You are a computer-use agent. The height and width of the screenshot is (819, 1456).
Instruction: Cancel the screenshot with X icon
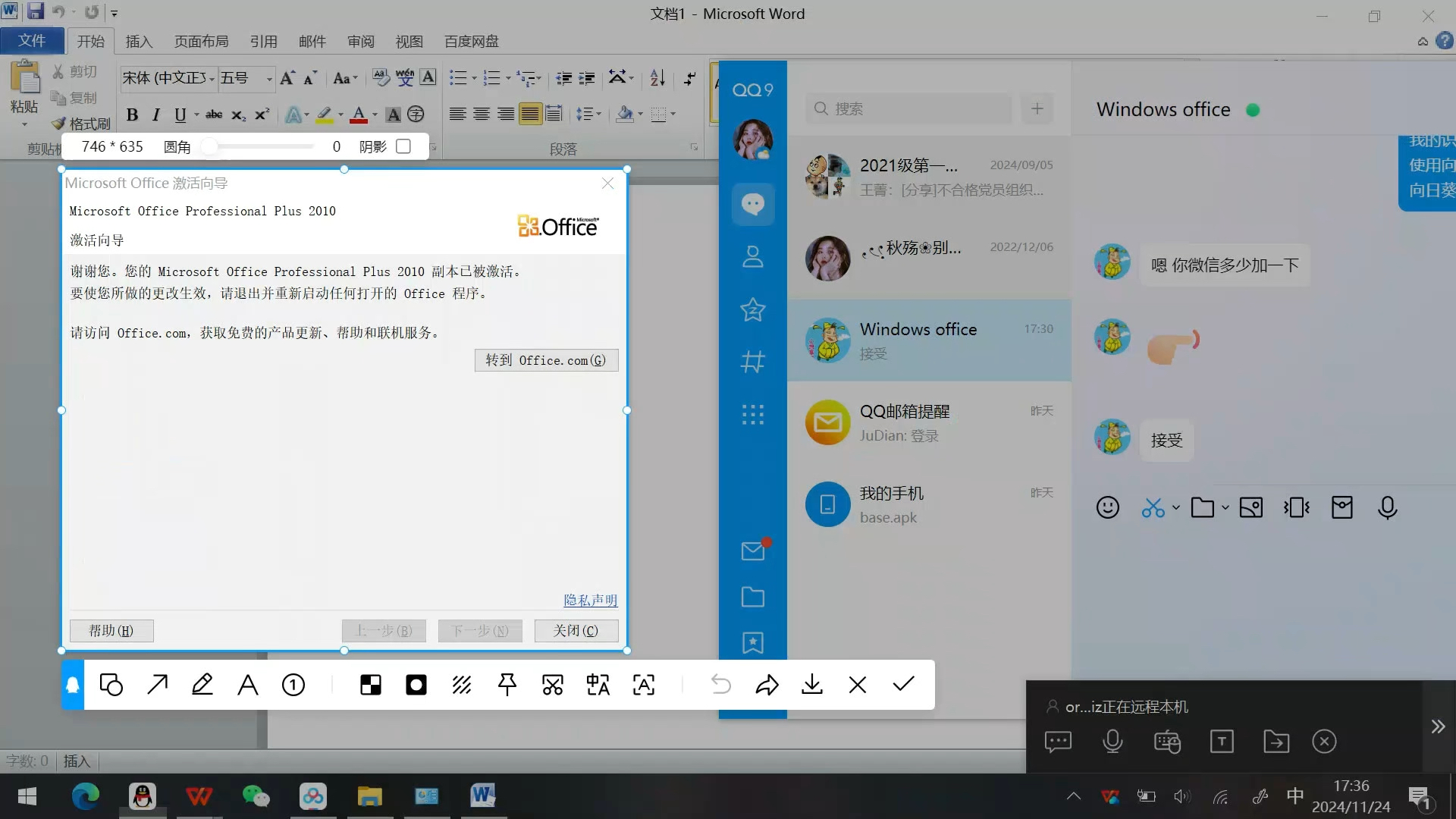(858, 685)
